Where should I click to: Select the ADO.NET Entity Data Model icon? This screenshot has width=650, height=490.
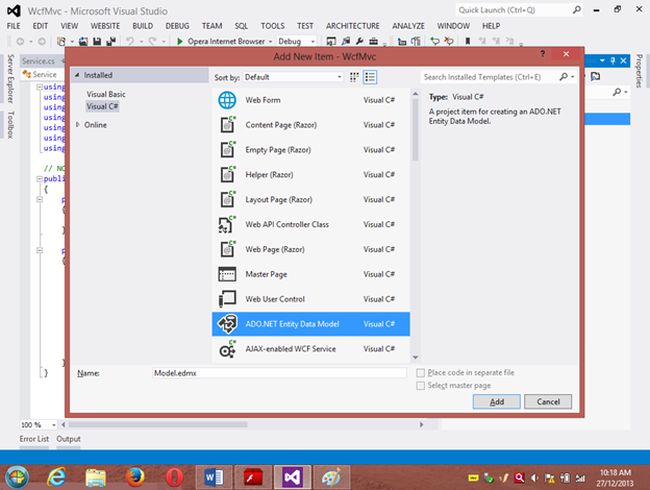pyautogui.click(x=227, y=324)
